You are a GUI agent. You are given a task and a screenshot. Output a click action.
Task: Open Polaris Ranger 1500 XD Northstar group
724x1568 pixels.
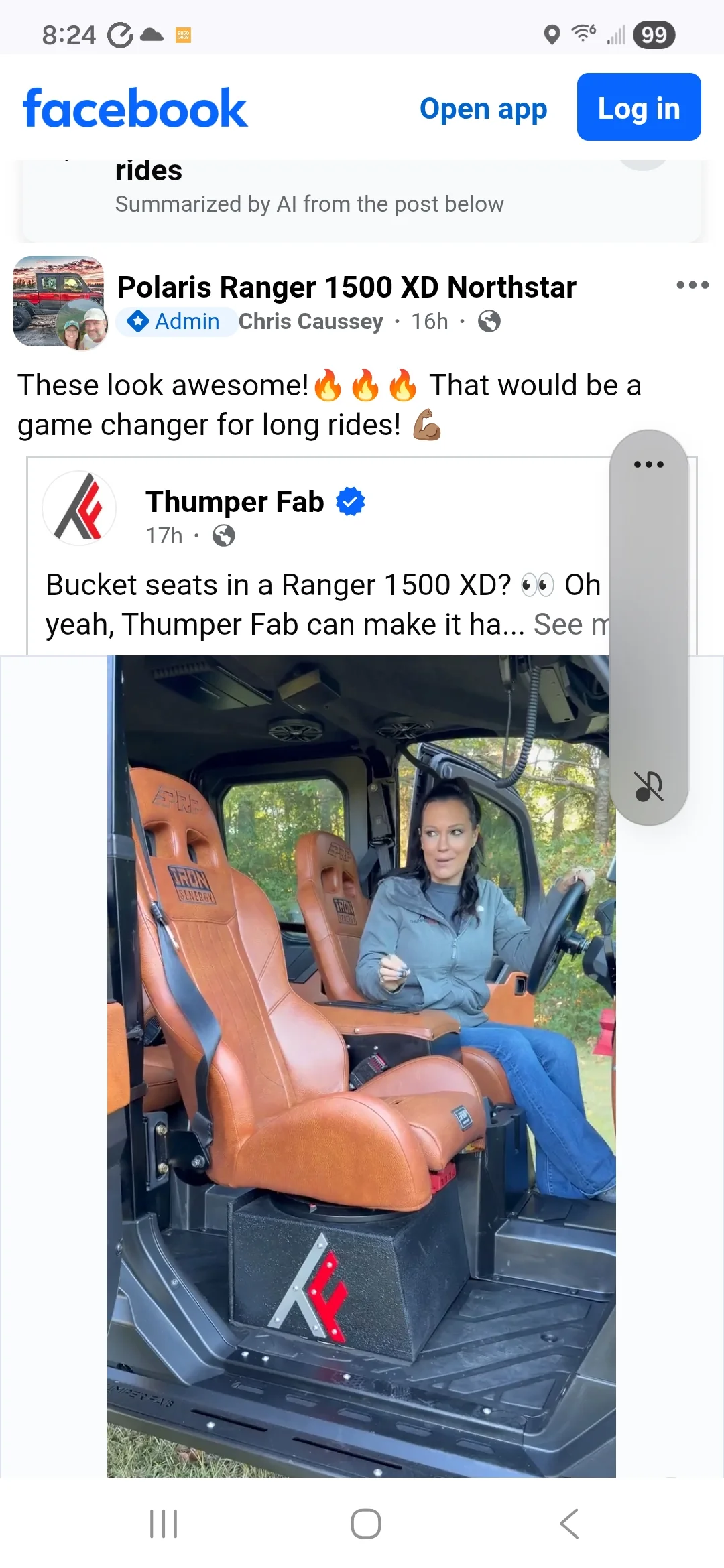(347, 287)
